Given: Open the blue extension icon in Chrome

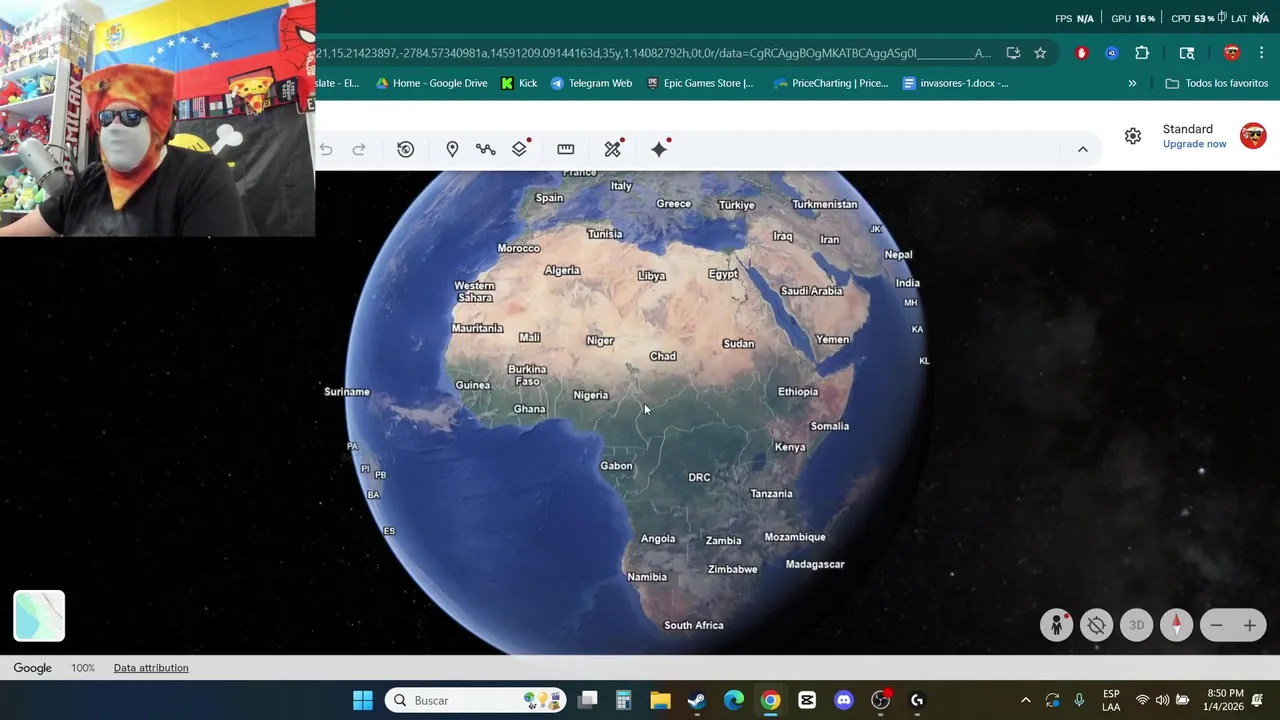Looking at the screenshot, I should click(x=1111, y=53).
